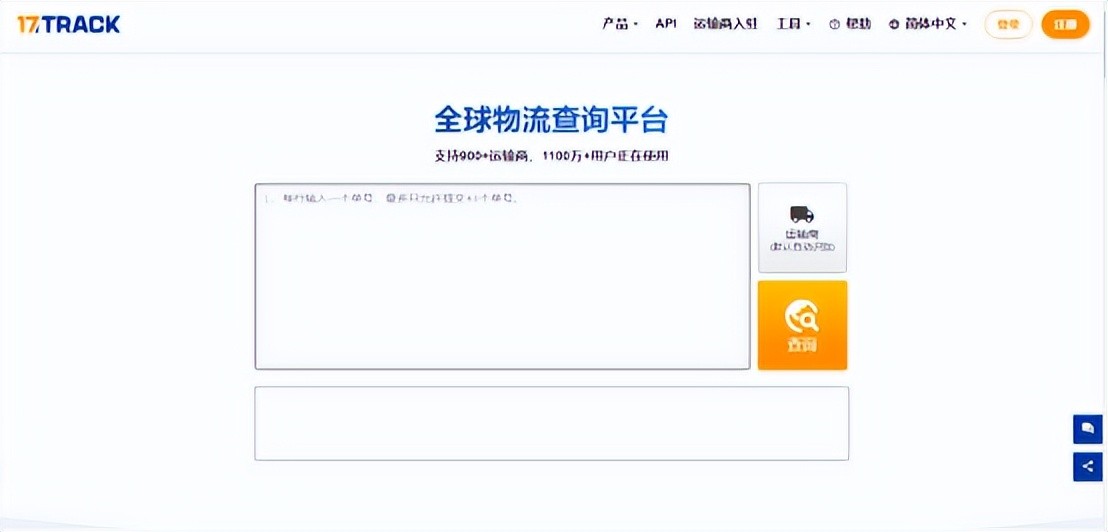Click the empty box below the tracking input
The image size is (1108, 532).
(x=551, y=423)
